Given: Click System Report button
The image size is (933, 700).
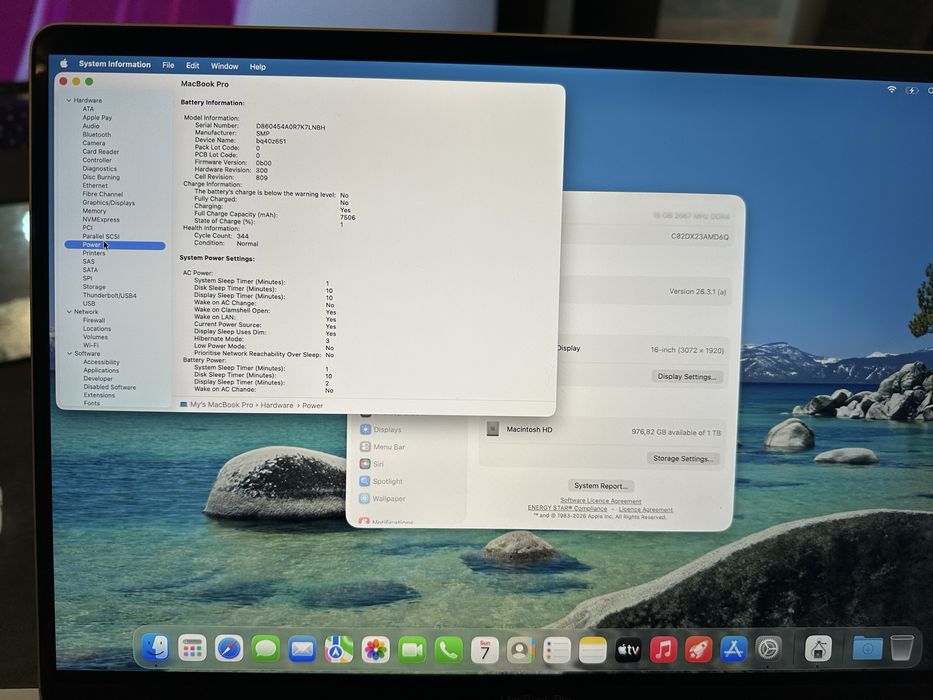Looking at the screenshot, I should tap(601, 486).
